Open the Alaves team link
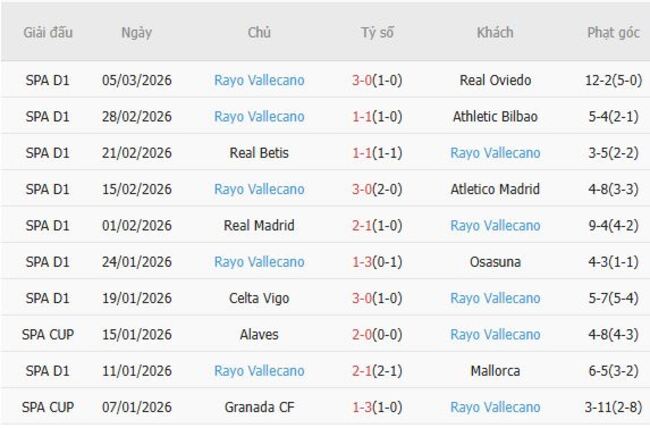The image size is (650, 428). [259, 334]
